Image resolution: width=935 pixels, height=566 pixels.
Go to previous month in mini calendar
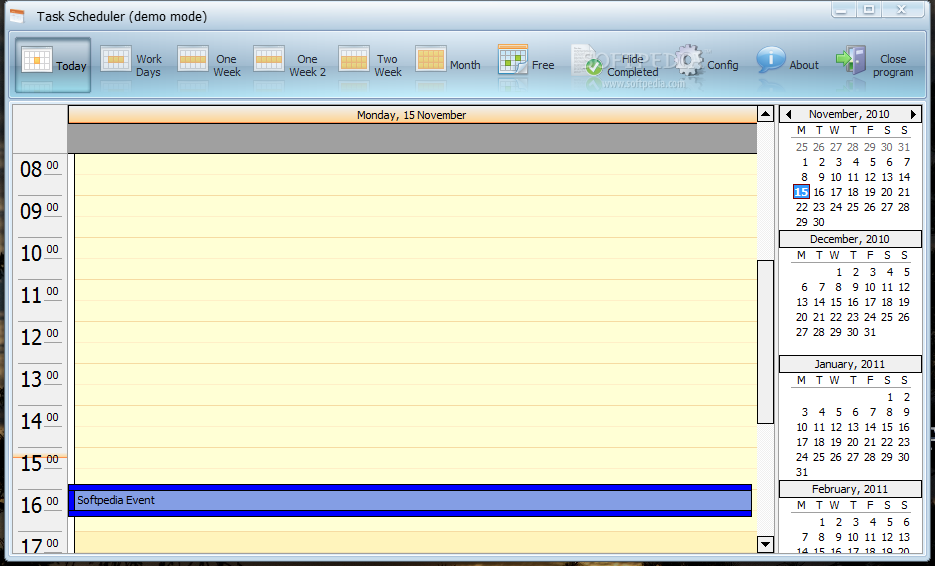[788, 115]
